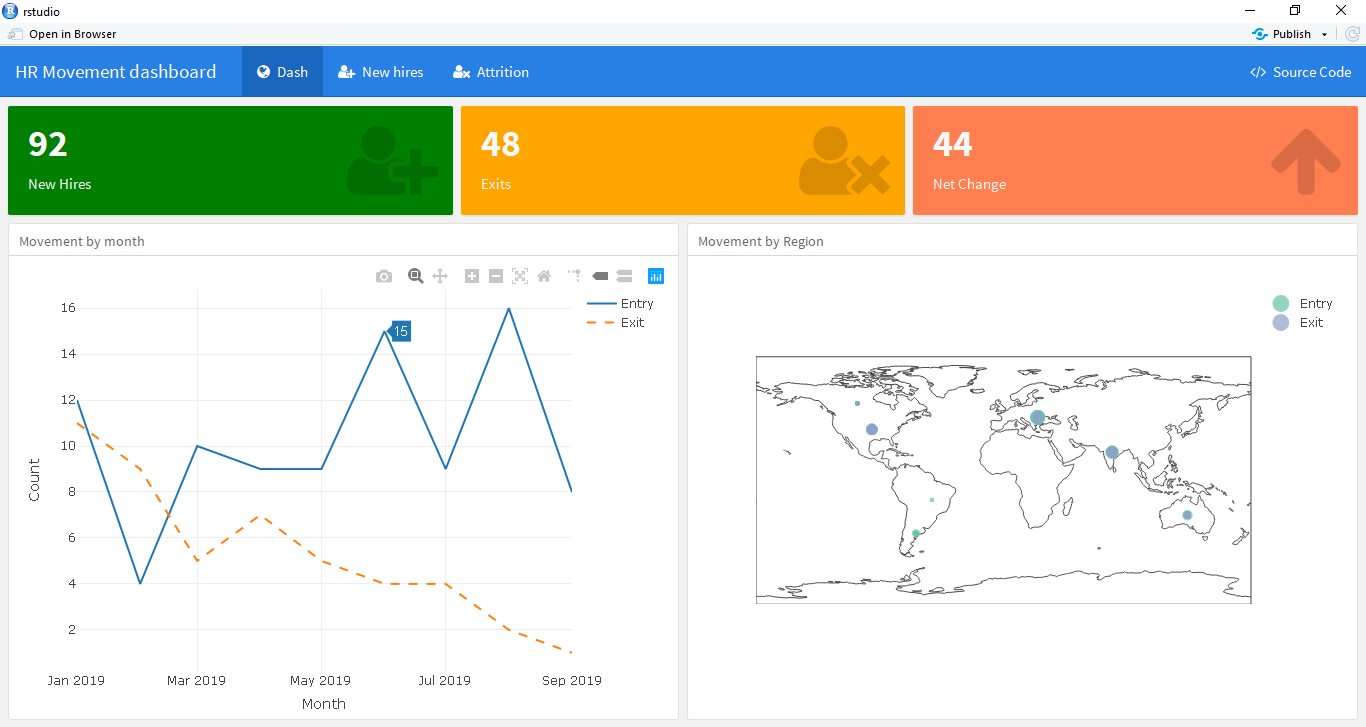Click the remove-user icon in Exits box
Viewport: 1366px width, 727px height.
tap(844, 160)
